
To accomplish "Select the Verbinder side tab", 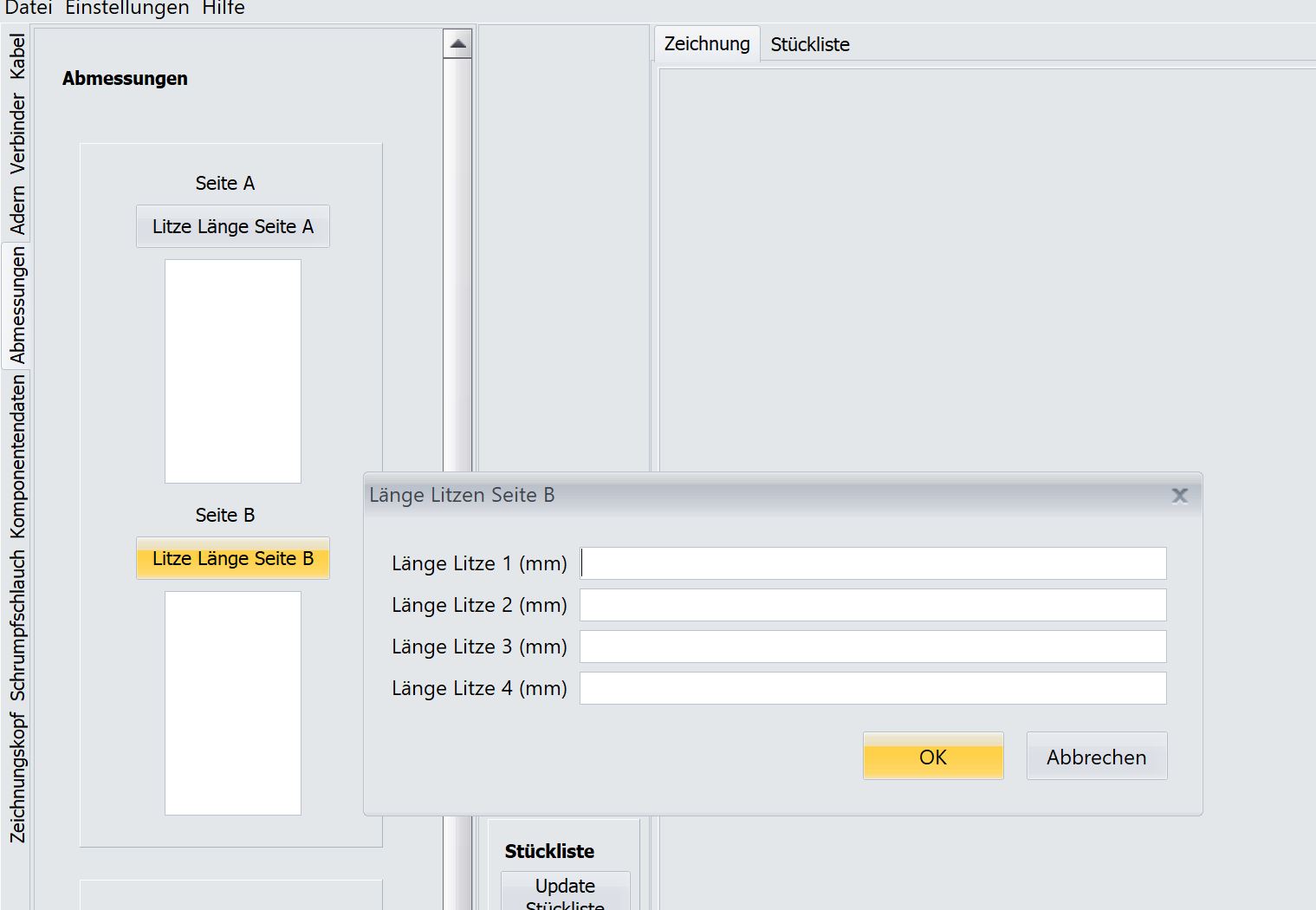I will click(17, 133).
